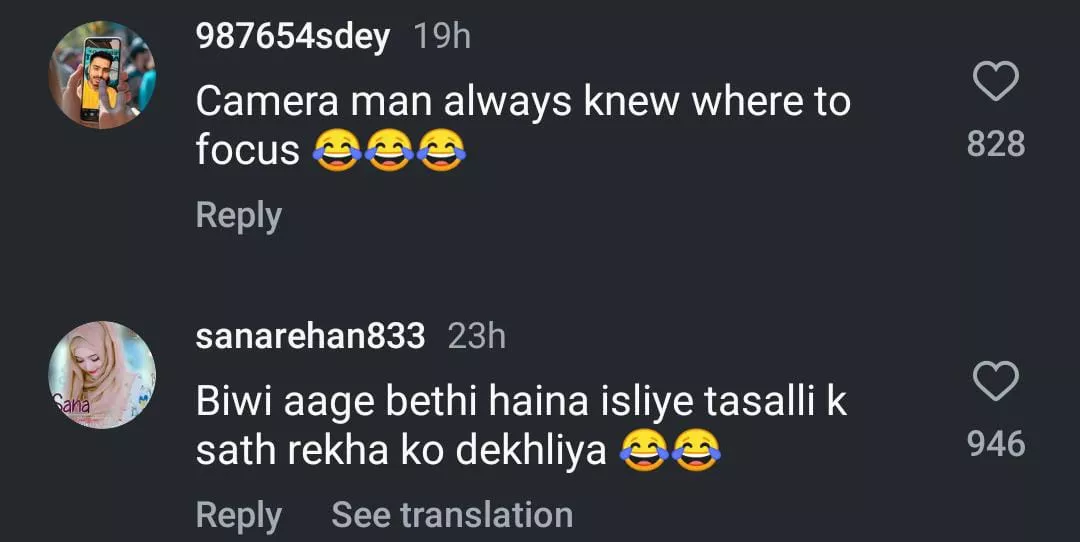Click See translation

click(452, 515)
